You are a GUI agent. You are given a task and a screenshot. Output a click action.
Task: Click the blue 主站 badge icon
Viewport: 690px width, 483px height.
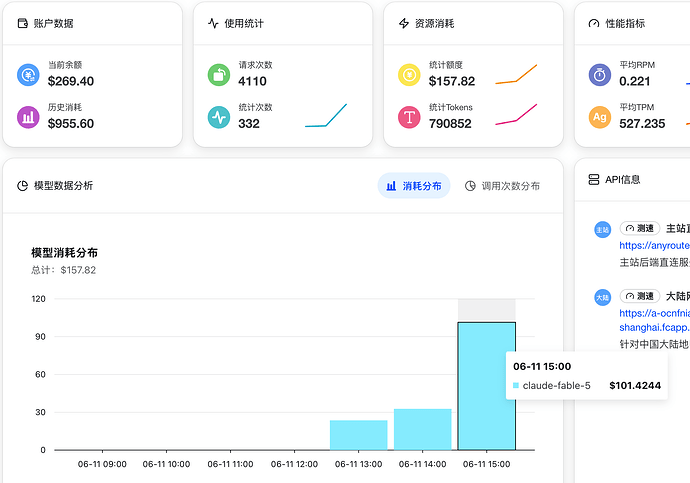pos(602,230)
